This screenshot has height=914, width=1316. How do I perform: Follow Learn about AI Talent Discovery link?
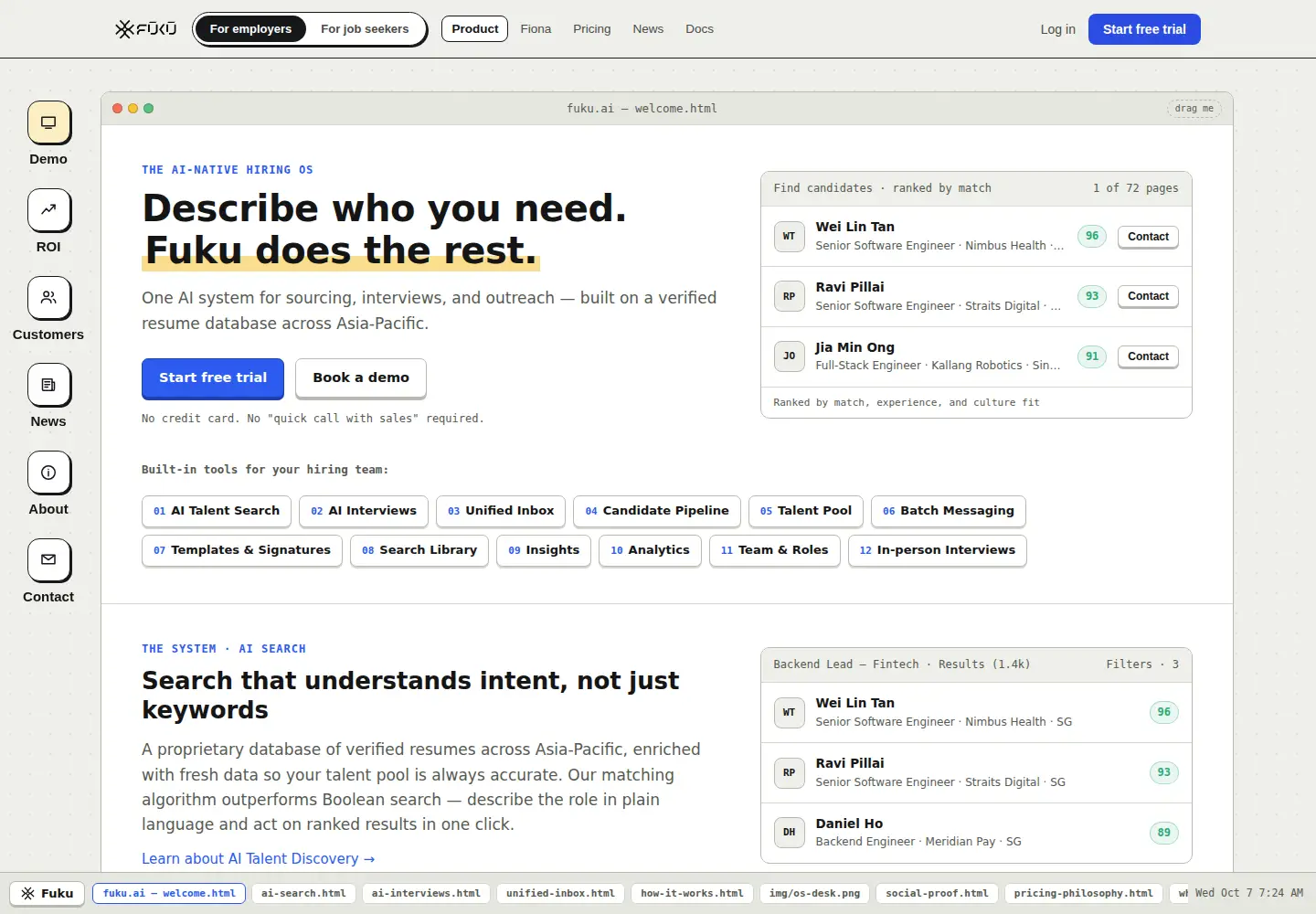click(259, 858)
